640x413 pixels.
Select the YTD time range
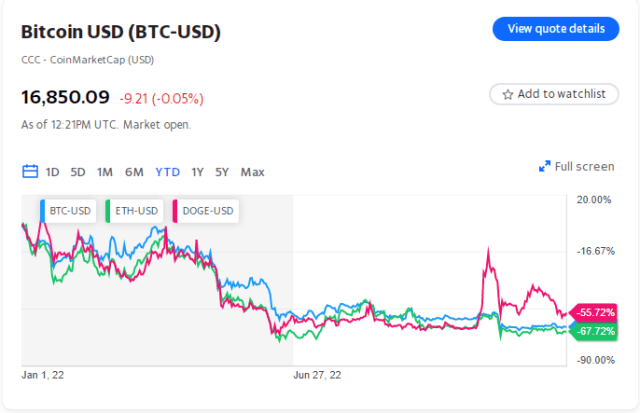click(x=167, y=172)
